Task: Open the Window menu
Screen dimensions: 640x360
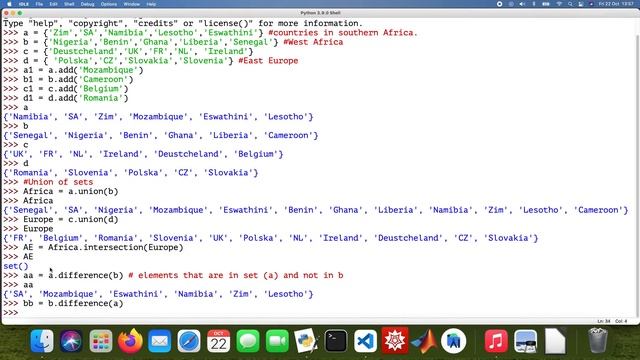Action: (131, 4)
